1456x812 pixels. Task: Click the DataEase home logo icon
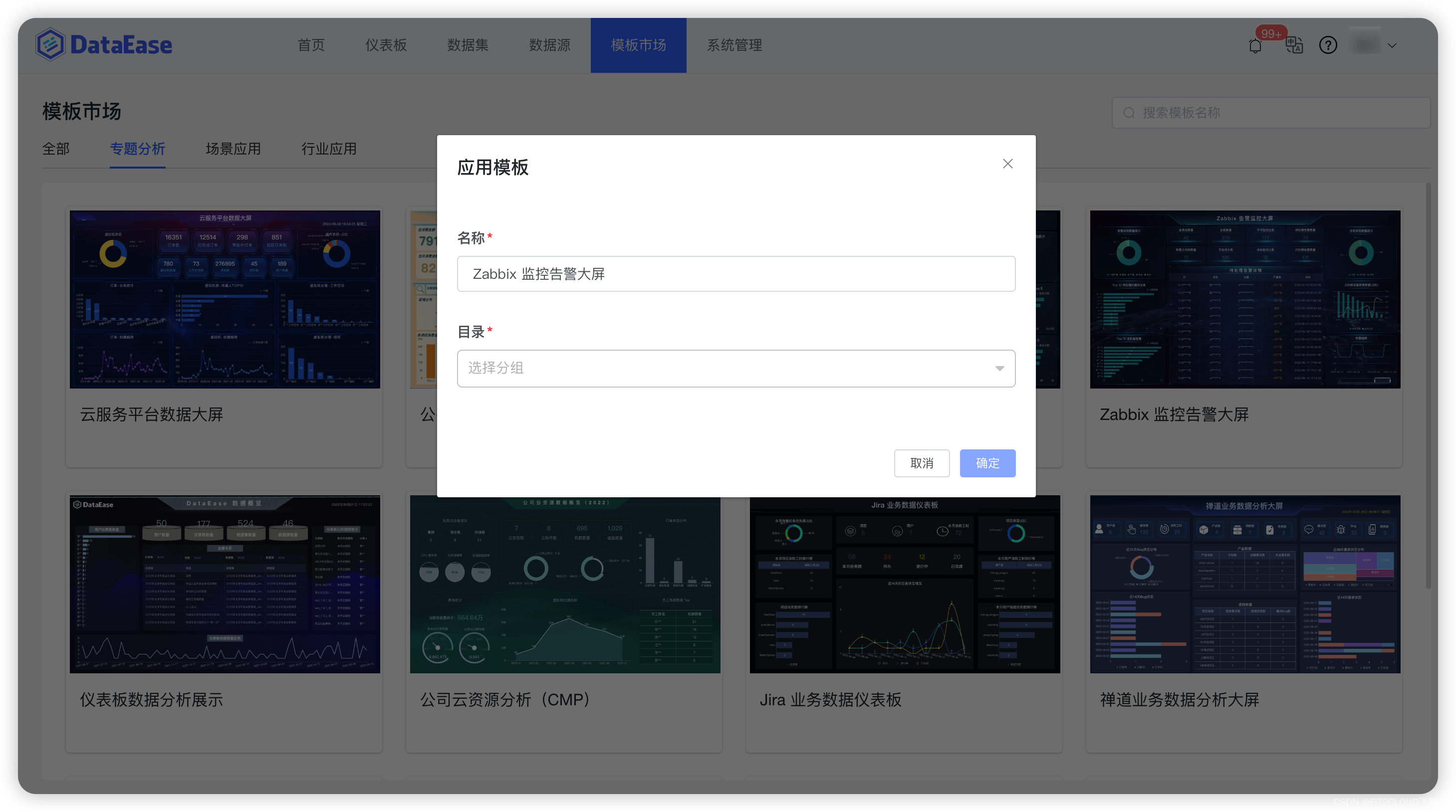point(50,44)
